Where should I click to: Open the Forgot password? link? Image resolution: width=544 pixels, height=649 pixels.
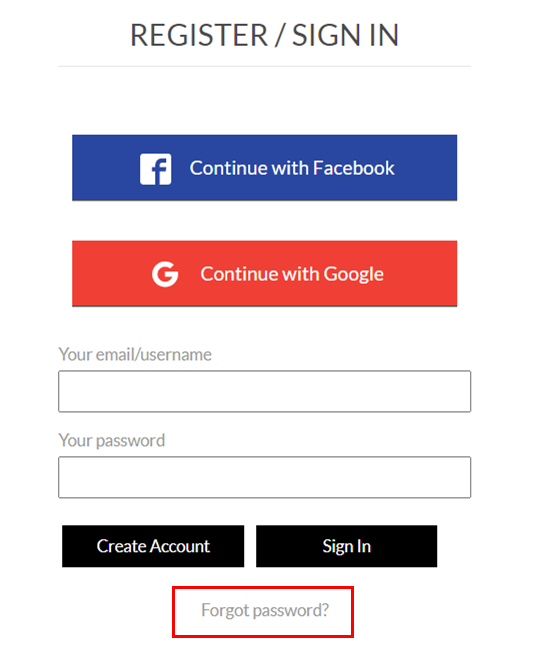click(265, 611)
